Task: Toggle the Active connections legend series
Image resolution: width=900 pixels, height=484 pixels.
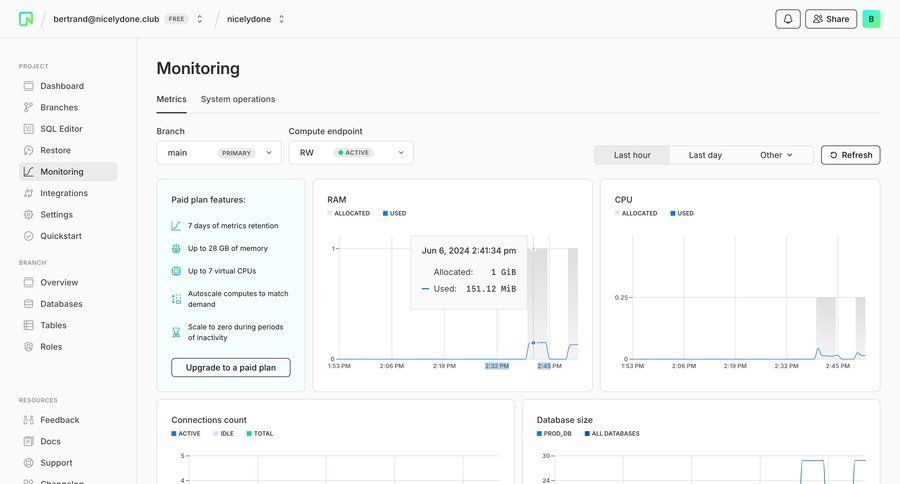Action: [x=186, y=434]
